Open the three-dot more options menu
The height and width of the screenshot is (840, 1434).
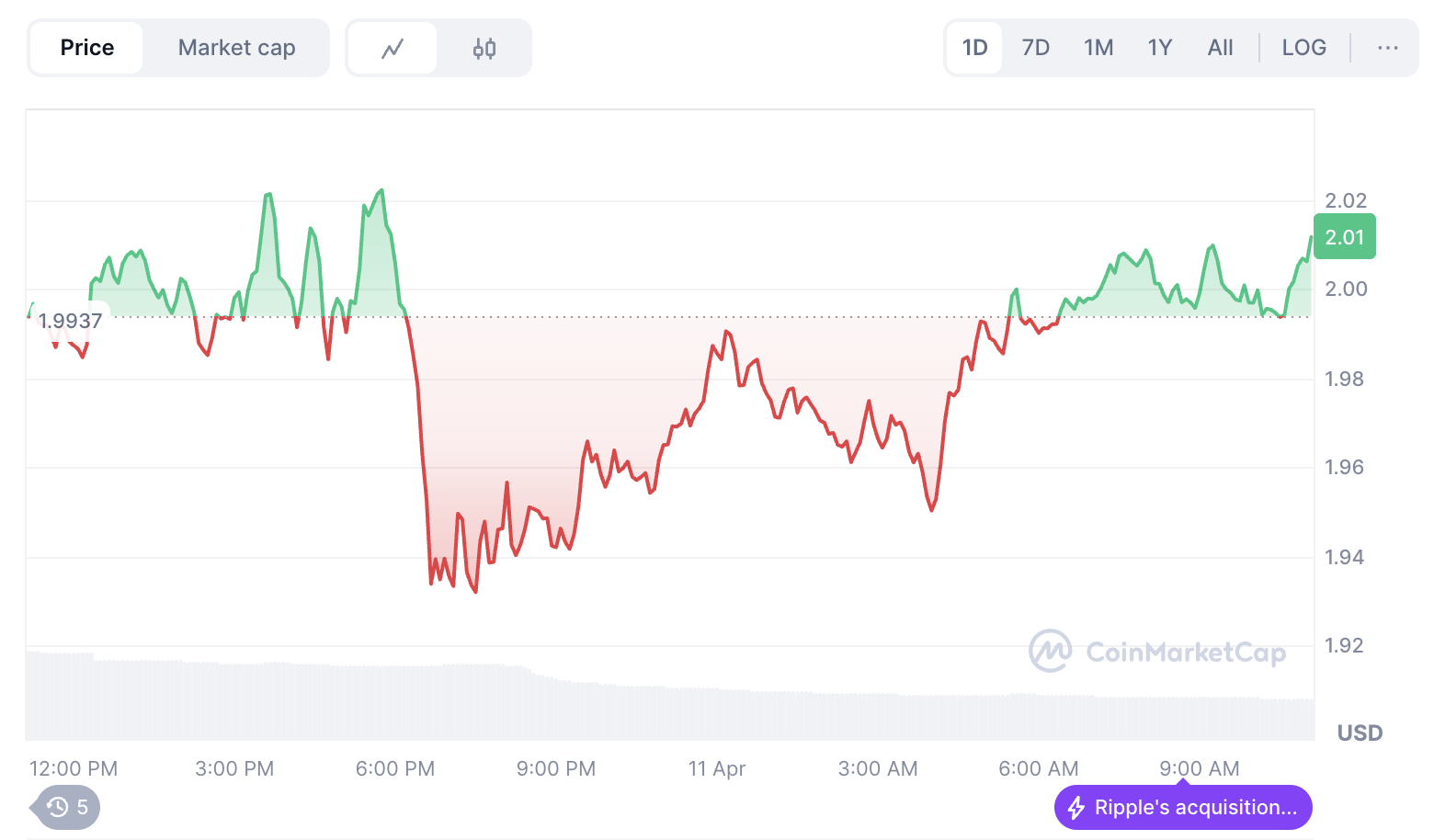(x=1388, y=48)
